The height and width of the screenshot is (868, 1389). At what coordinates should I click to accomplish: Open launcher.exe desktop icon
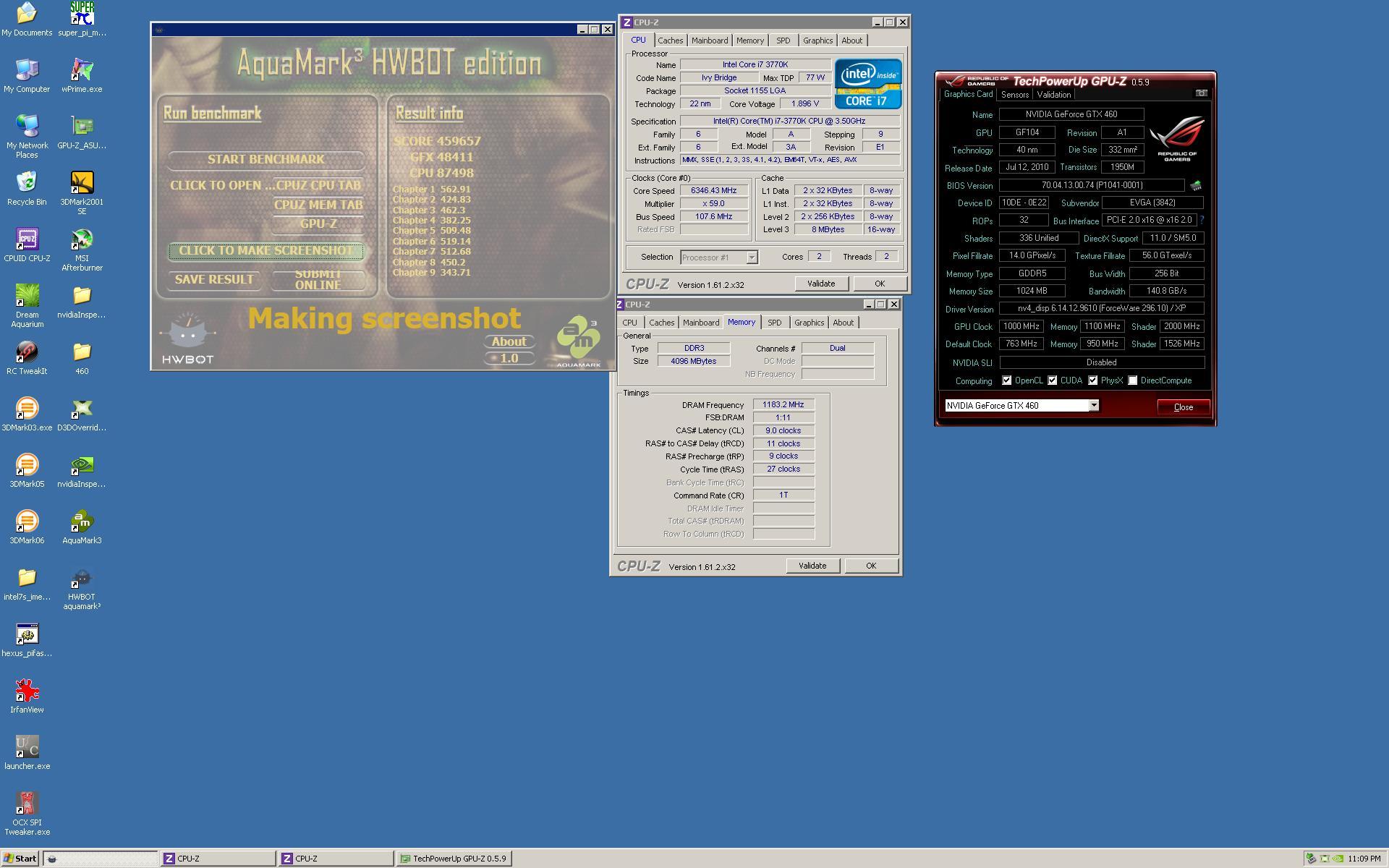tap(27, 753)
